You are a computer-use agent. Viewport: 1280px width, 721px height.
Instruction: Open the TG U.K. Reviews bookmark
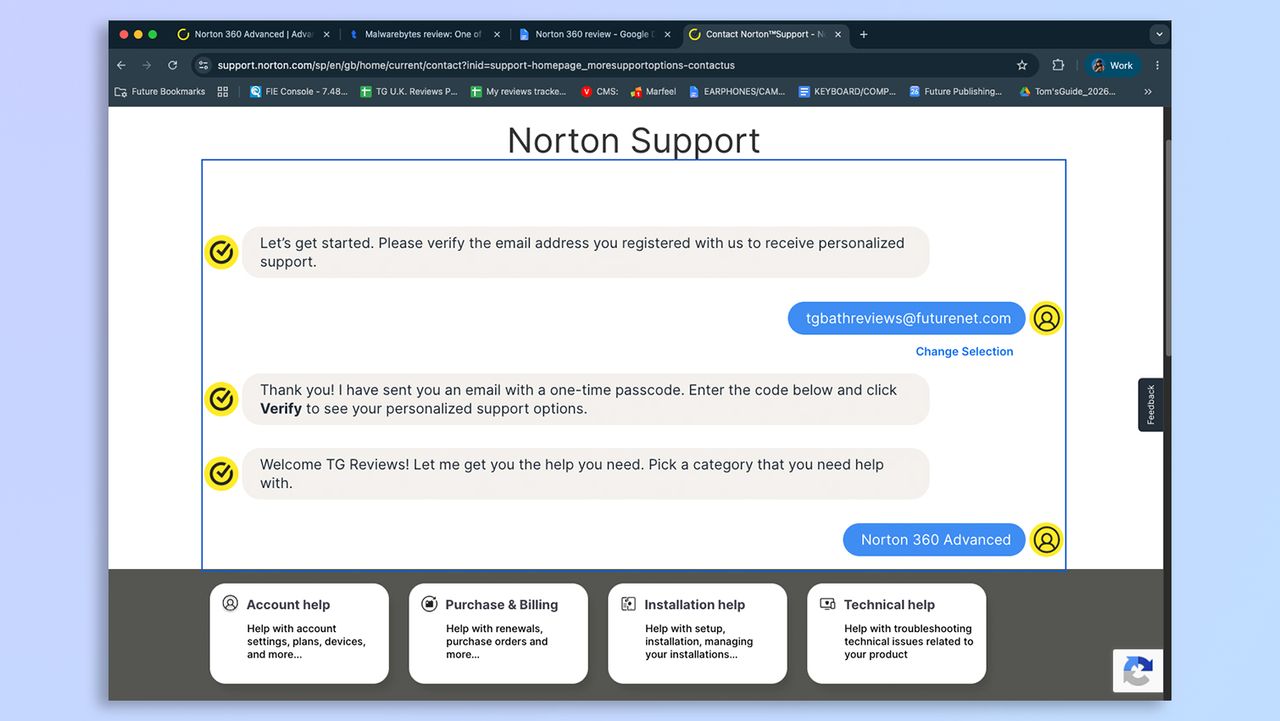coord(409,91)
